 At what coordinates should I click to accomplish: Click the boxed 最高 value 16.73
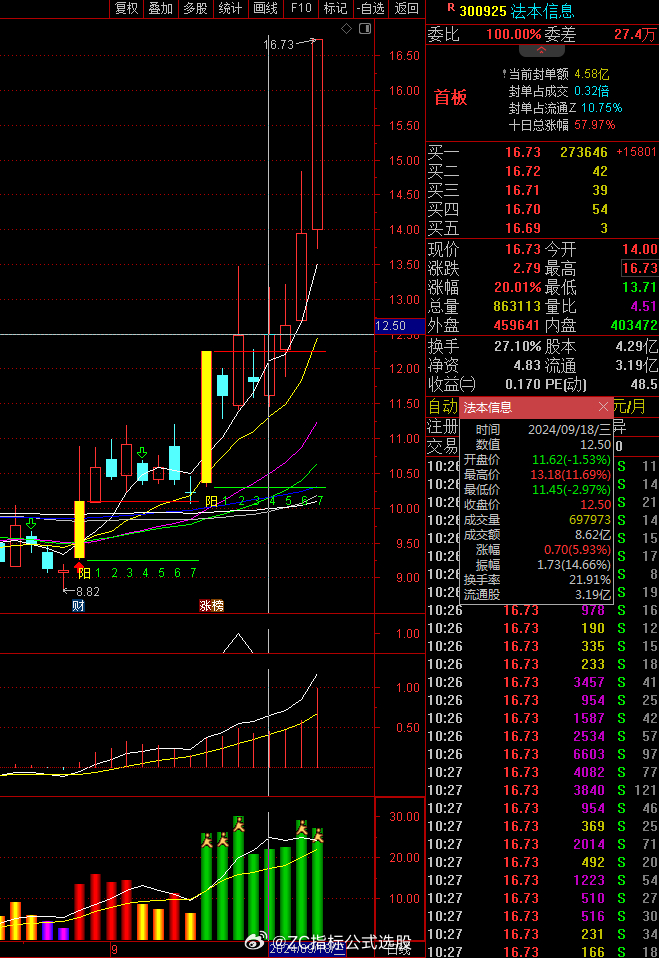pyautogui.click(x=639, y=268)
